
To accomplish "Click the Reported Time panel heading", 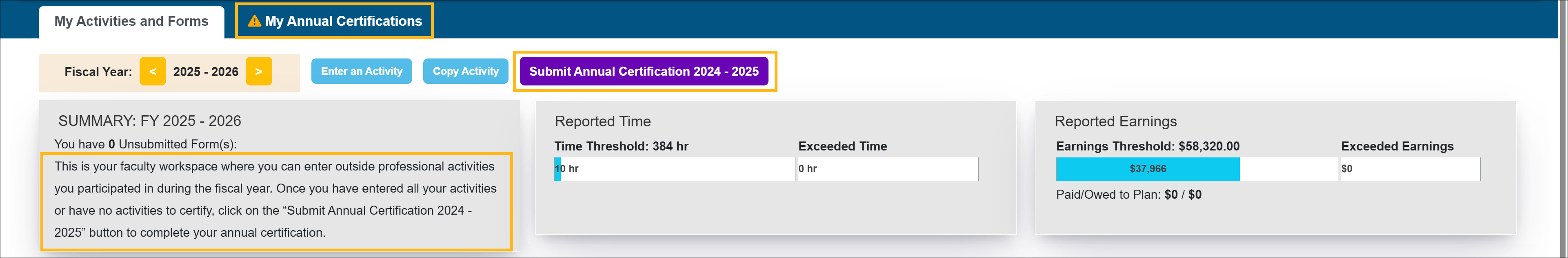I will click(x=603, y=121).
